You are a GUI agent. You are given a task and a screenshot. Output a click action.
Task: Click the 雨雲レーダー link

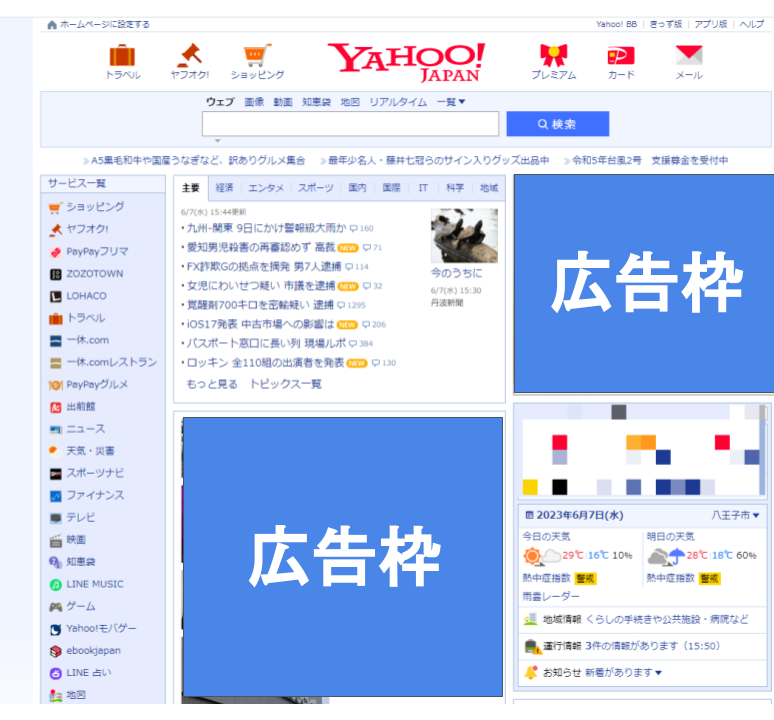point(551,597)
